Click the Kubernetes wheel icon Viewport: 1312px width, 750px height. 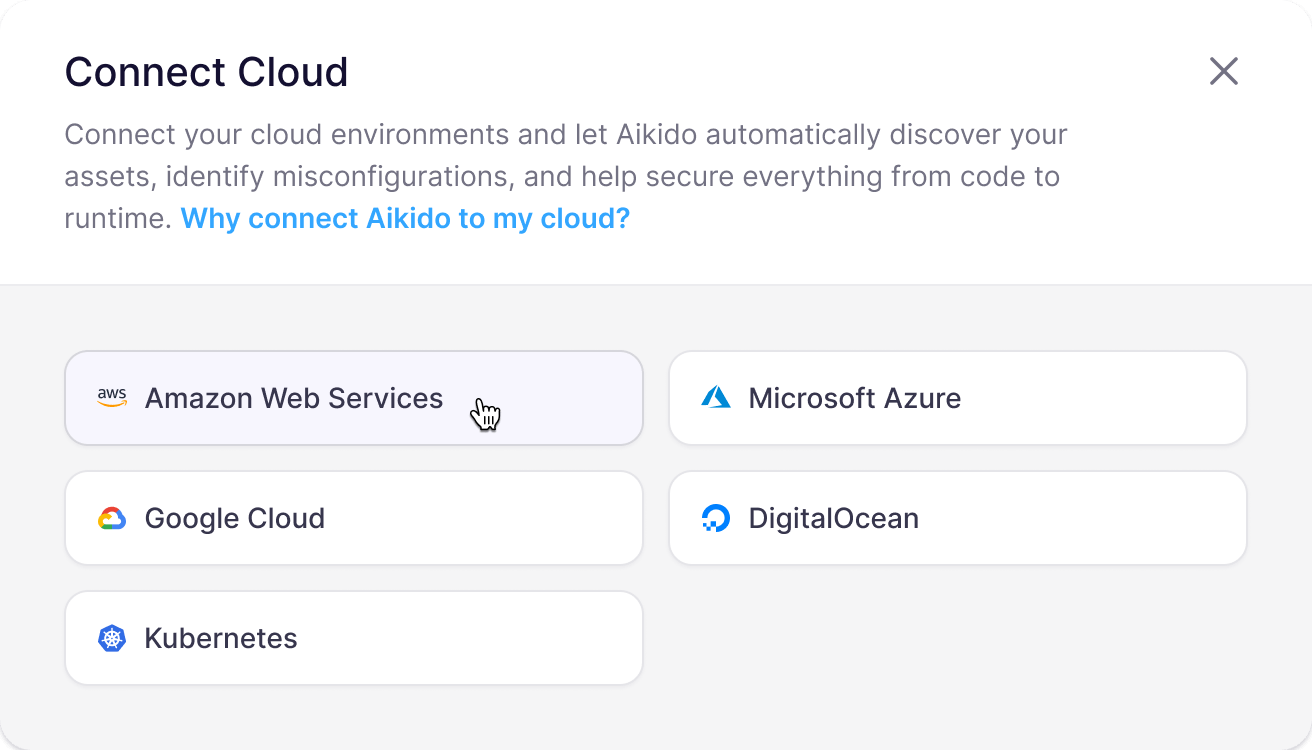click(112, 638)
